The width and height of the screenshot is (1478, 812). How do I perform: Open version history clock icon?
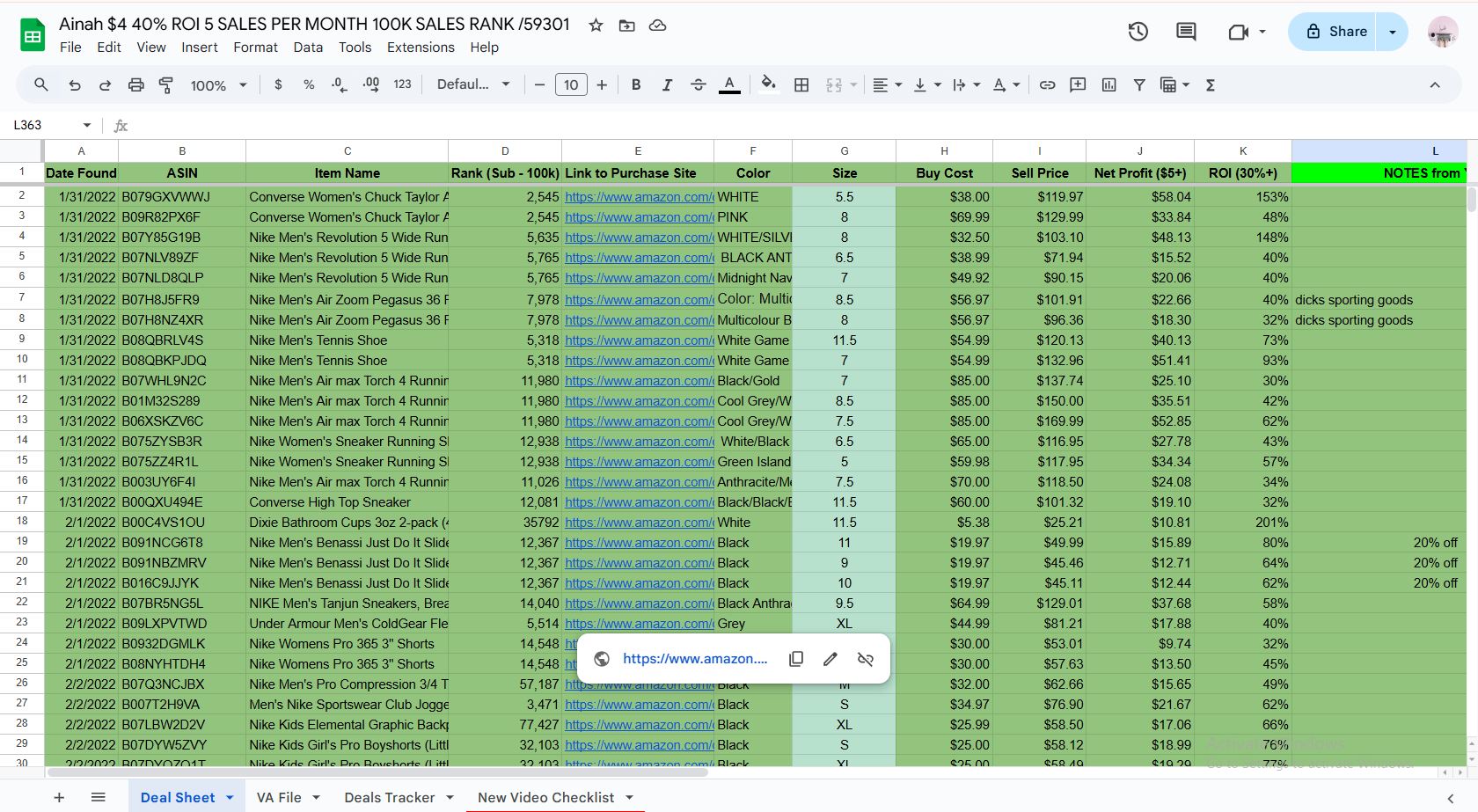pos(1138,32)
